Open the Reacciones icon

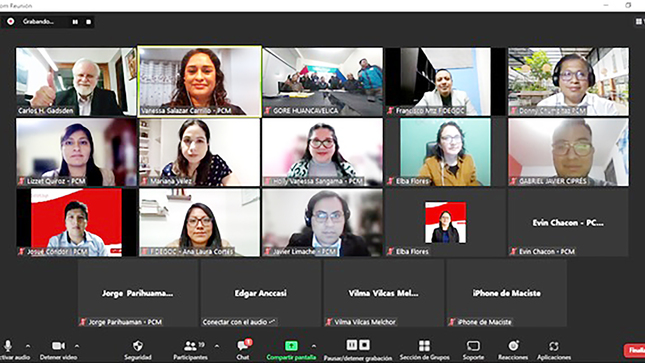513,346
